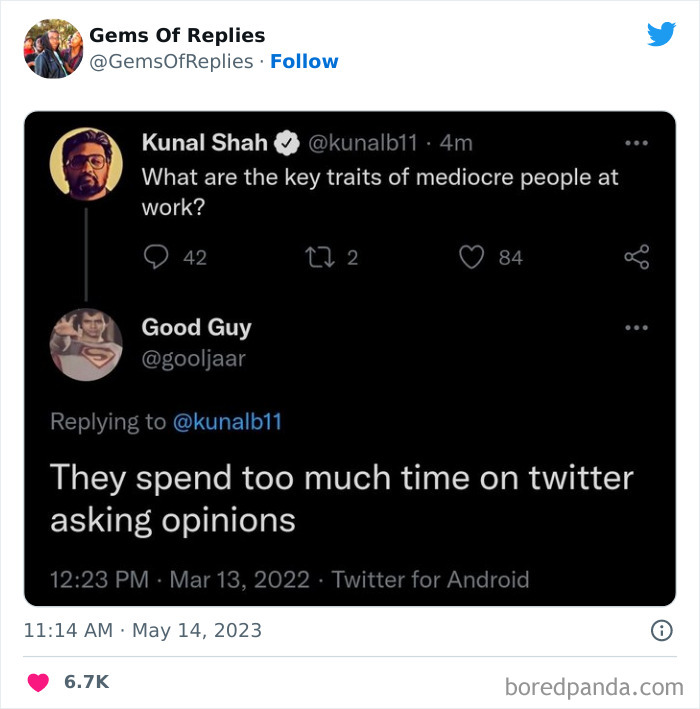Screen dimensions: 700x709
Task: Click the Twitter for Android source label
Action: tap(430, 579)
